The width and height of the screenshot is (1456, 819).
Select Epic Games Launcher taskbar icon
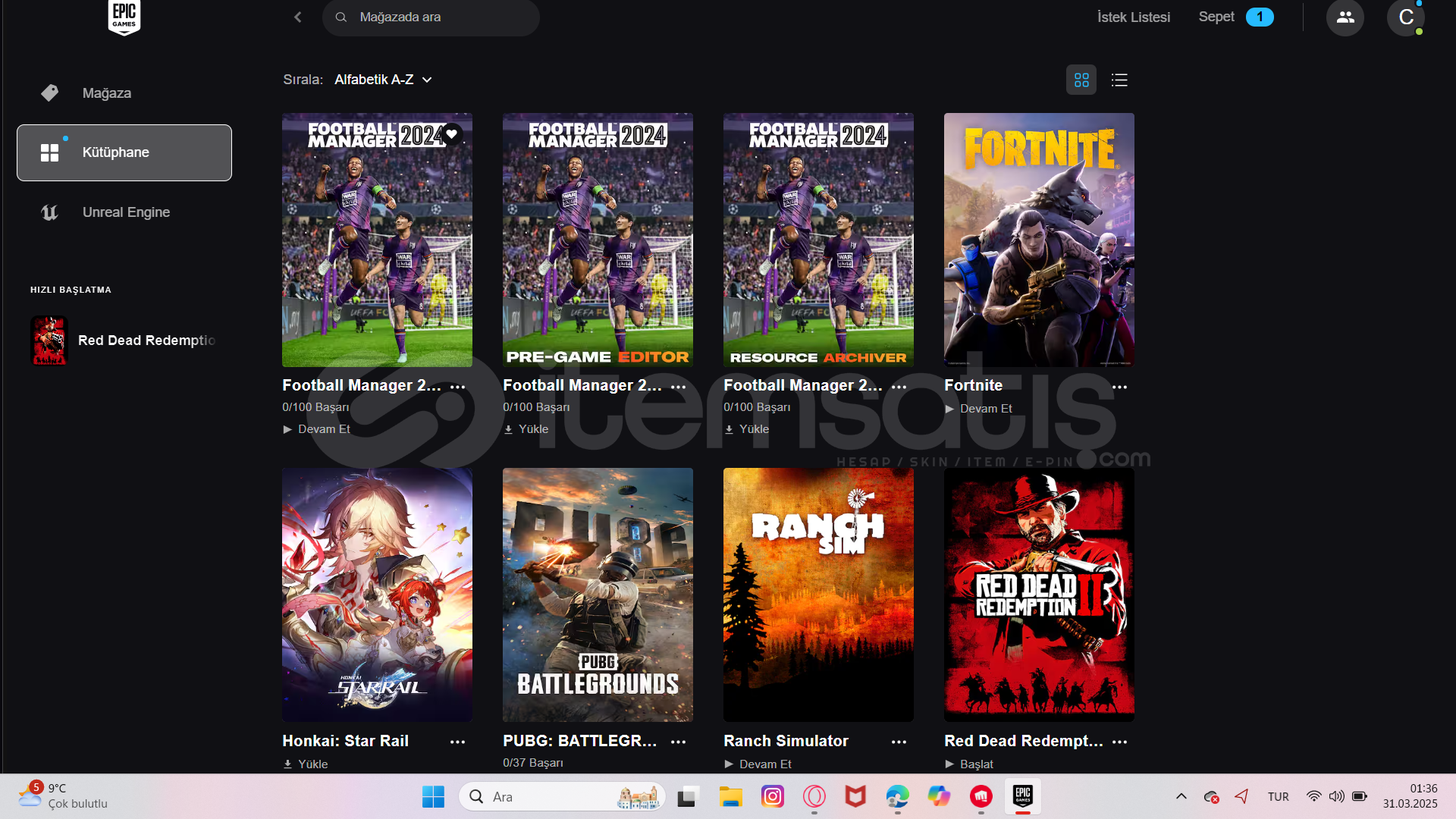[1023, 797]
